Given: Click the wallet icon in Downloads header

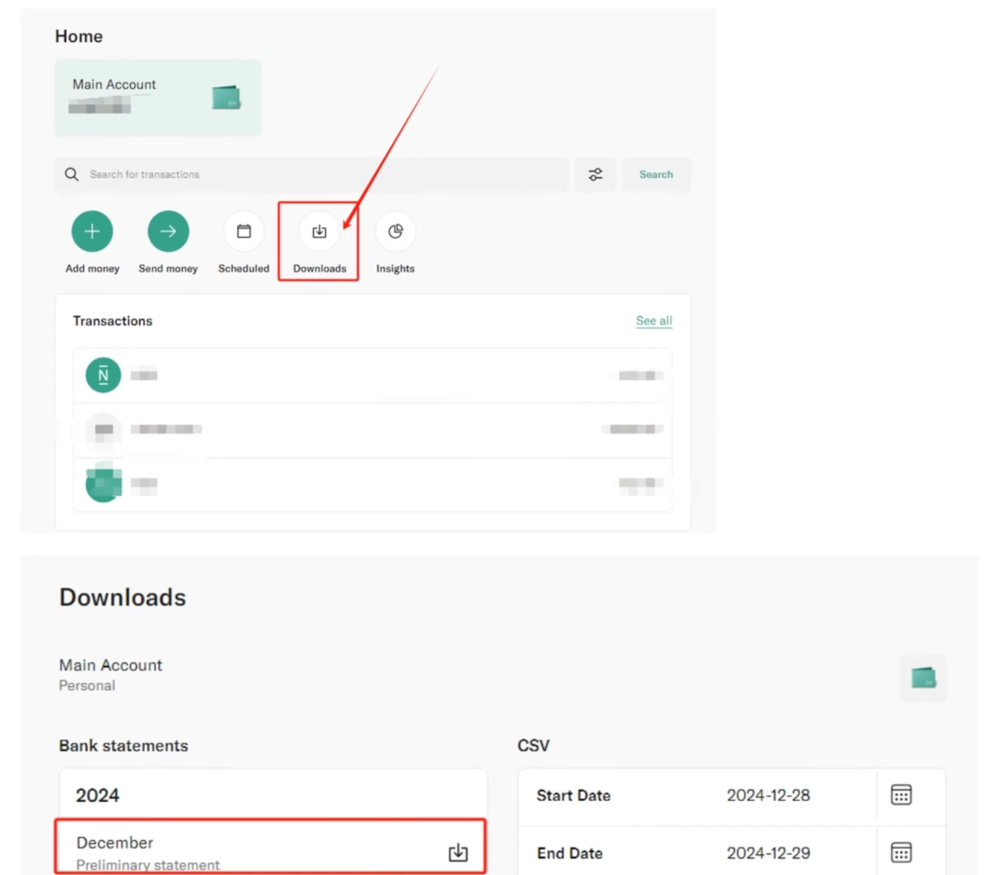Looking at the screenshot, I should pos(923,678).
